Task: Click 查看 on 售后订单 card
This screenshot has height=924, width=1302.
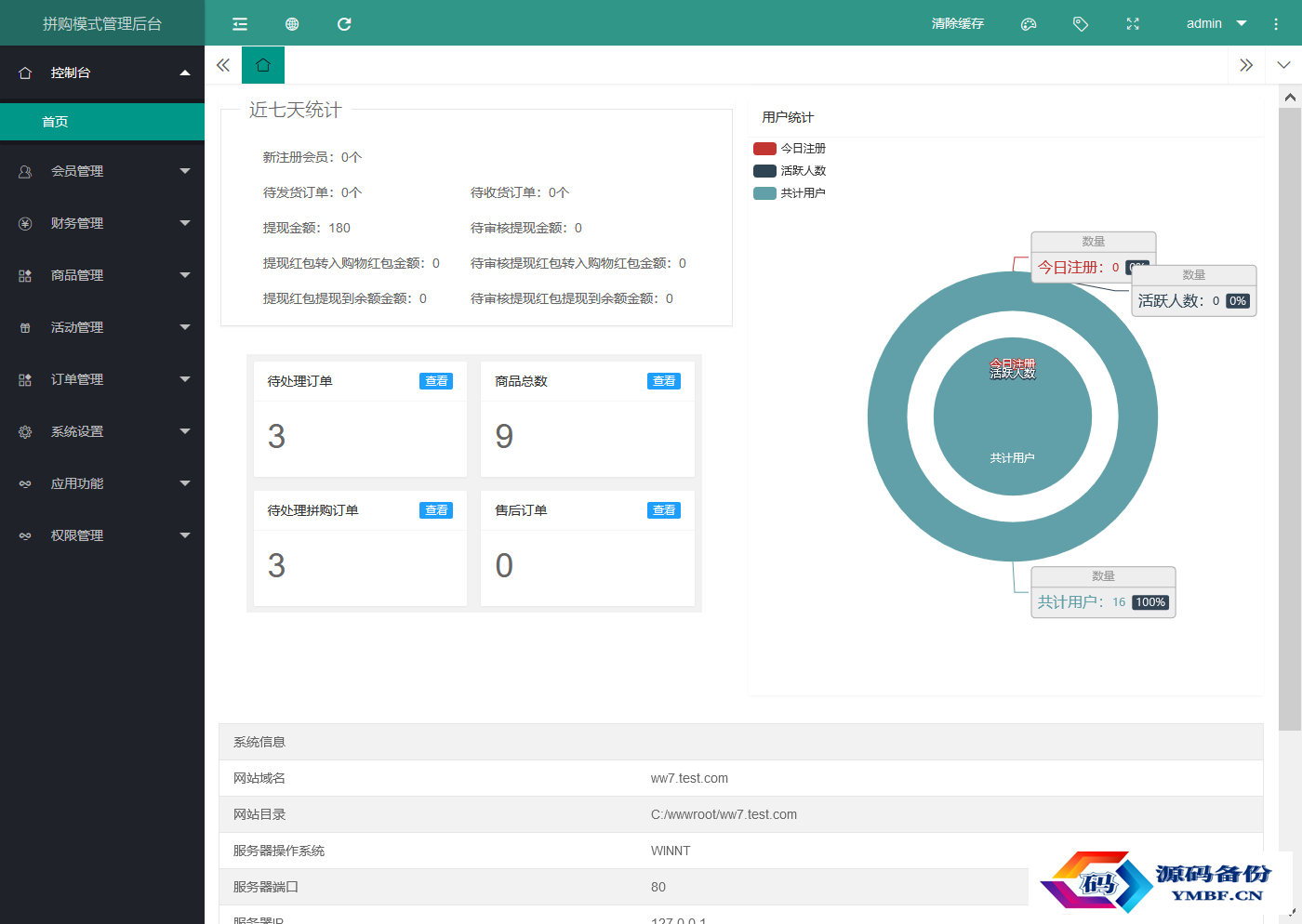Action: [664, 510]
